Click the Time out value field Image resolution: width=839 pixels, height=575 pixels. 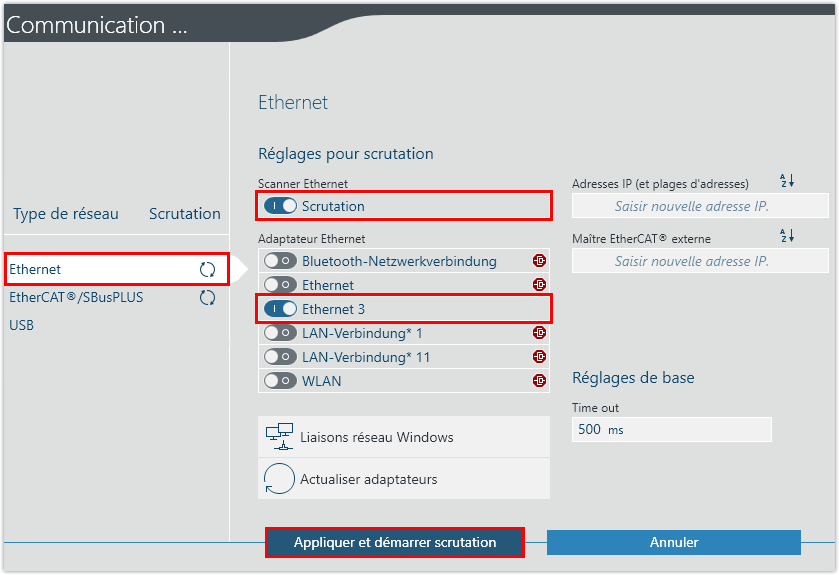tap(671, 429)
